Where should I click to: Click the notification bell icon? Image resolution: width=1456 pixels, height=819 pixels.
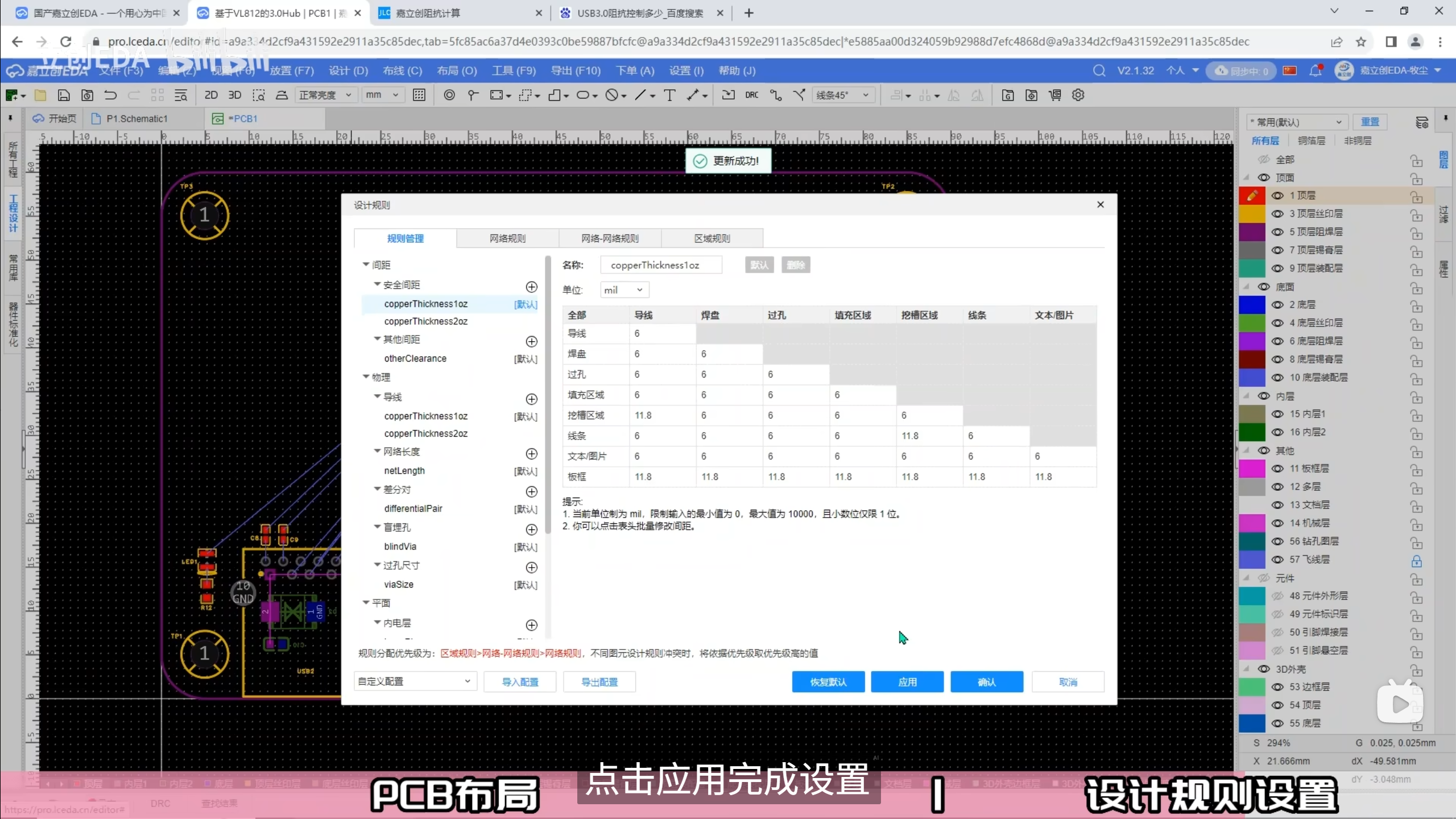pyautogui.click(x=1315, y=71)
